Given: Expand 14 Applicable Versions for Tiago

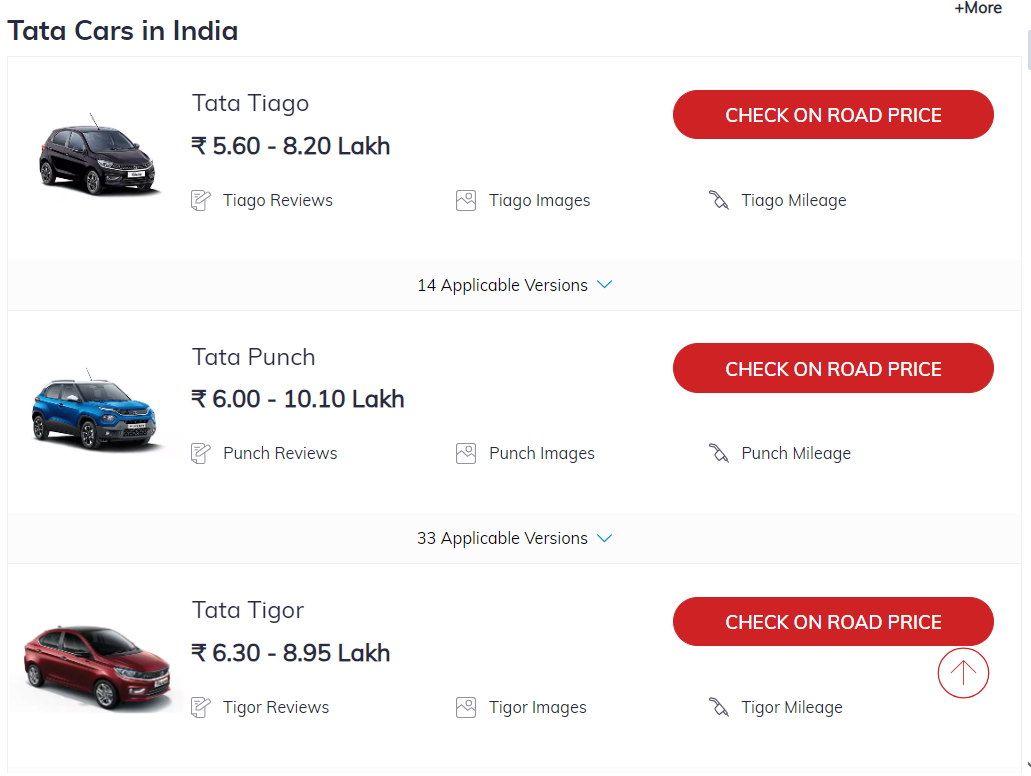Looking at the screenshot, I should click(514, 285).
